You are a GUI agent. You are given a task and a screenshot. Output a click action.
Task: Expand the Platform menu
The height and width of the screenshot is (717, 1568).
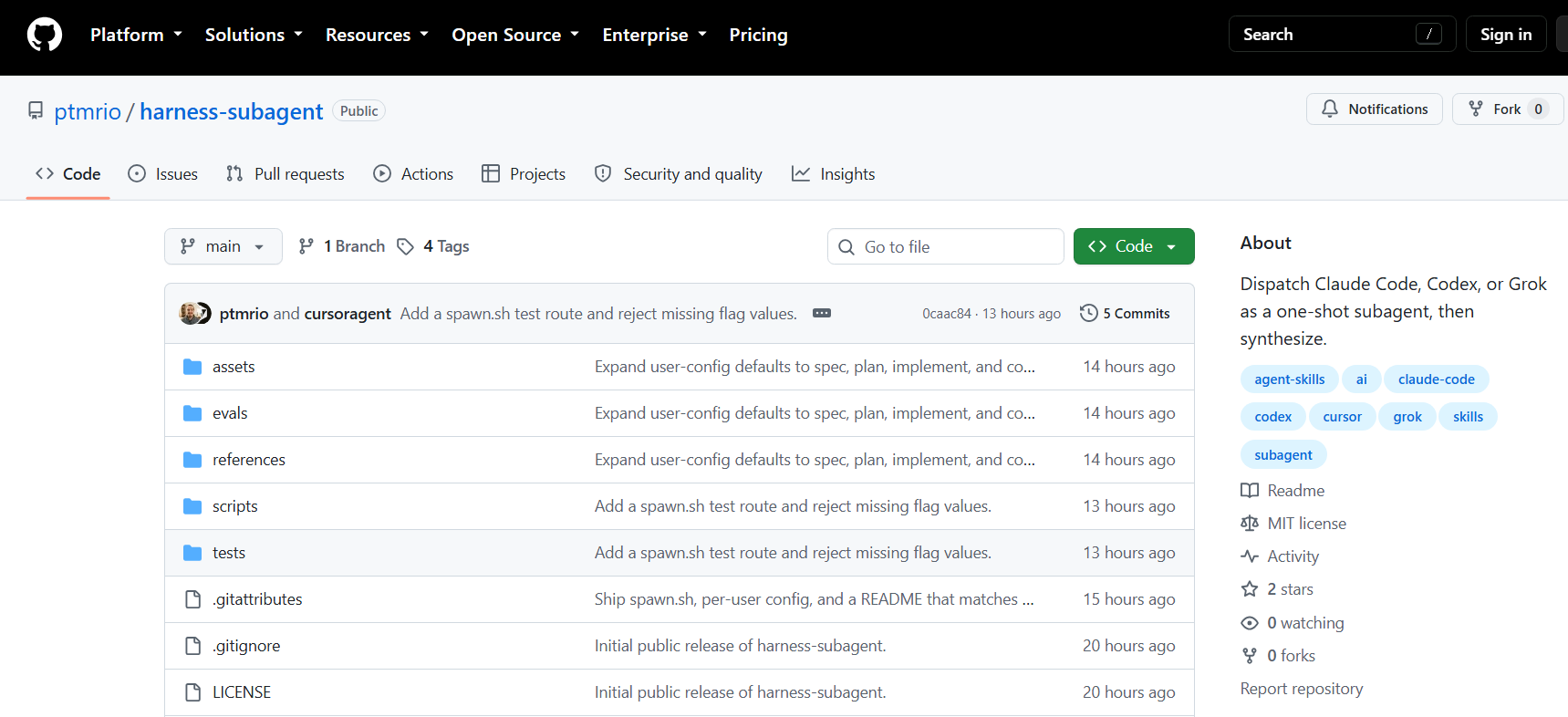136,35
